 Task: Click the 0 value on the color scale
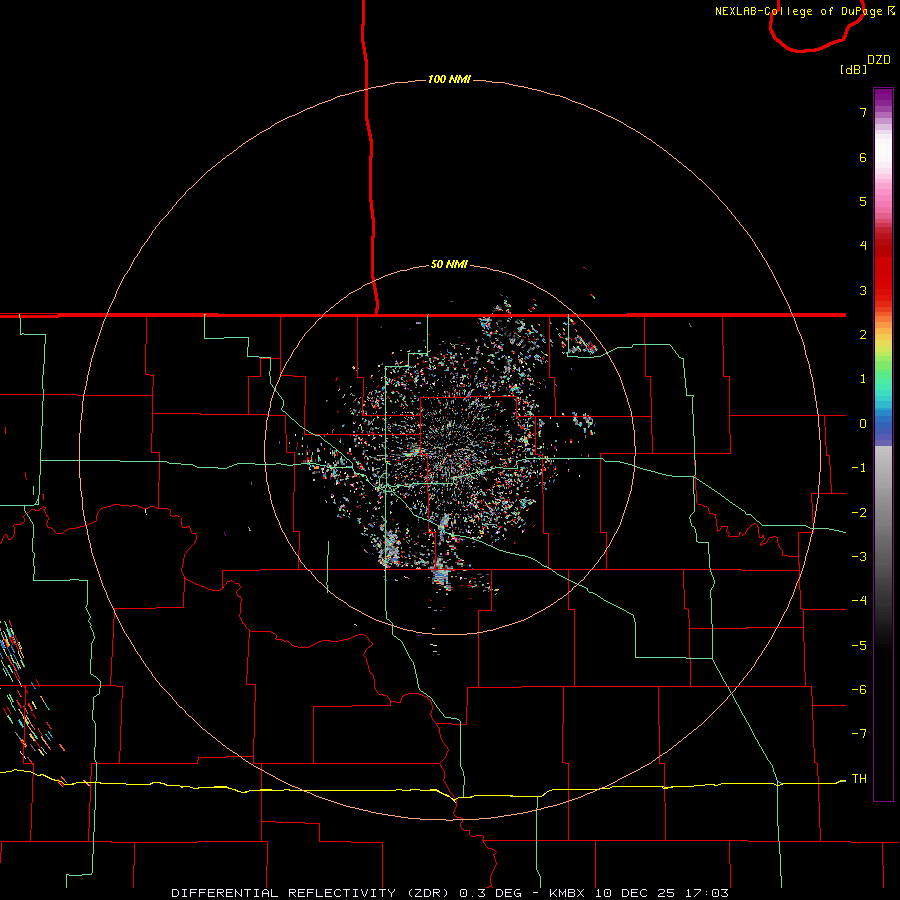[863, 424]
